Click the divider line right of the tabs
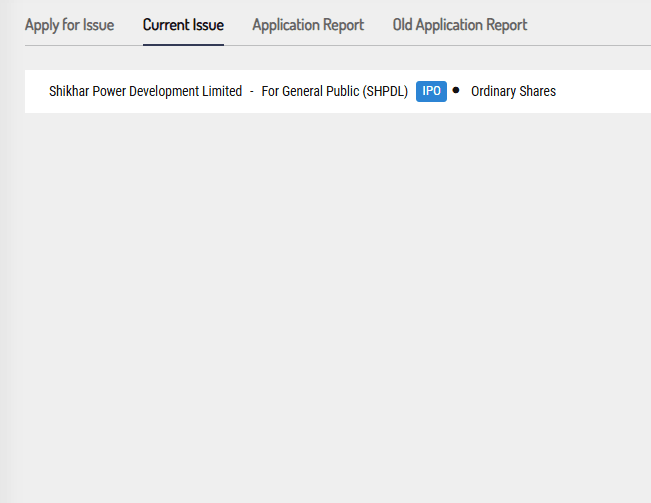Viewport: 651px width, 503px height. pyautogui.click(x=590, y=45)
